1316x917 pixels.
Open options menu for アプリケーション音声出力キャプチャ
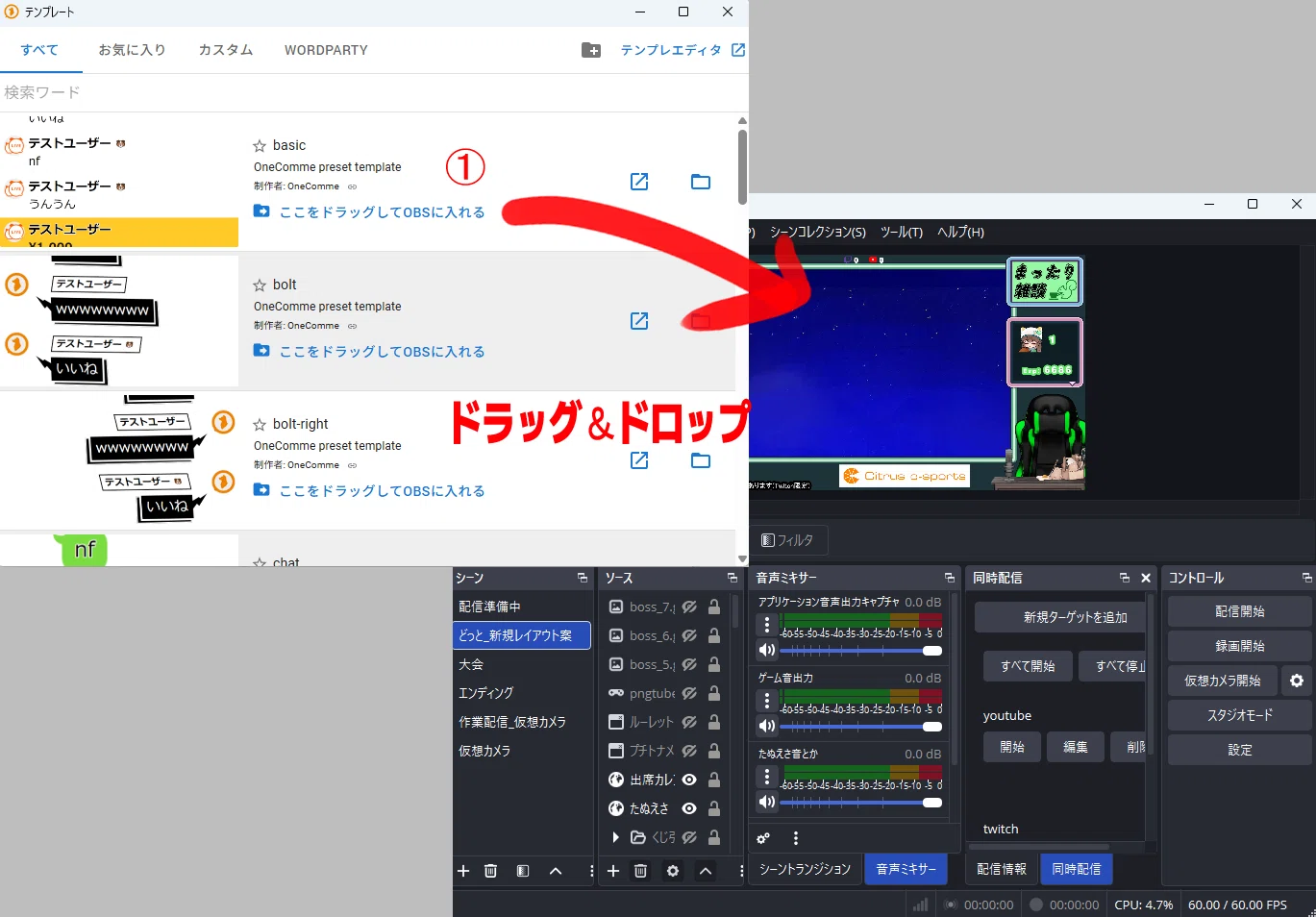coord(767,625)
